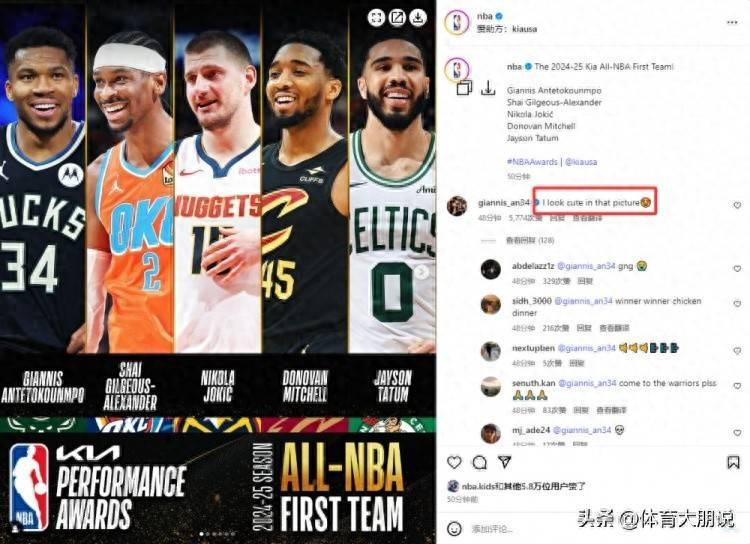The image size is (750, 544).
Task: Click the open-in-new-window icon on the image
Action: (397, 18)
